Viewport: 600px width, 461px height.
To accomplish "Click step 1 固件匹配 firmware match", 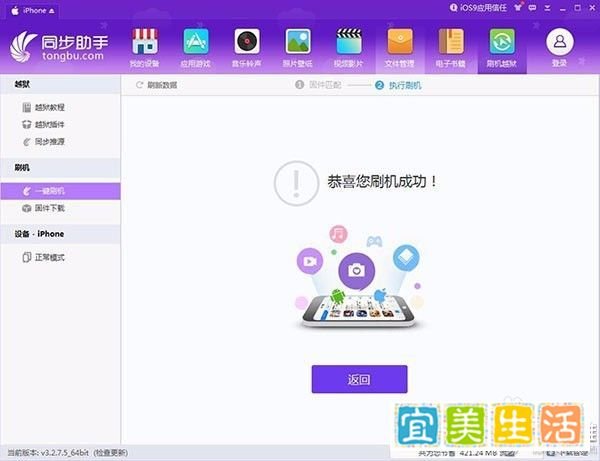I will tap(318, 85).
